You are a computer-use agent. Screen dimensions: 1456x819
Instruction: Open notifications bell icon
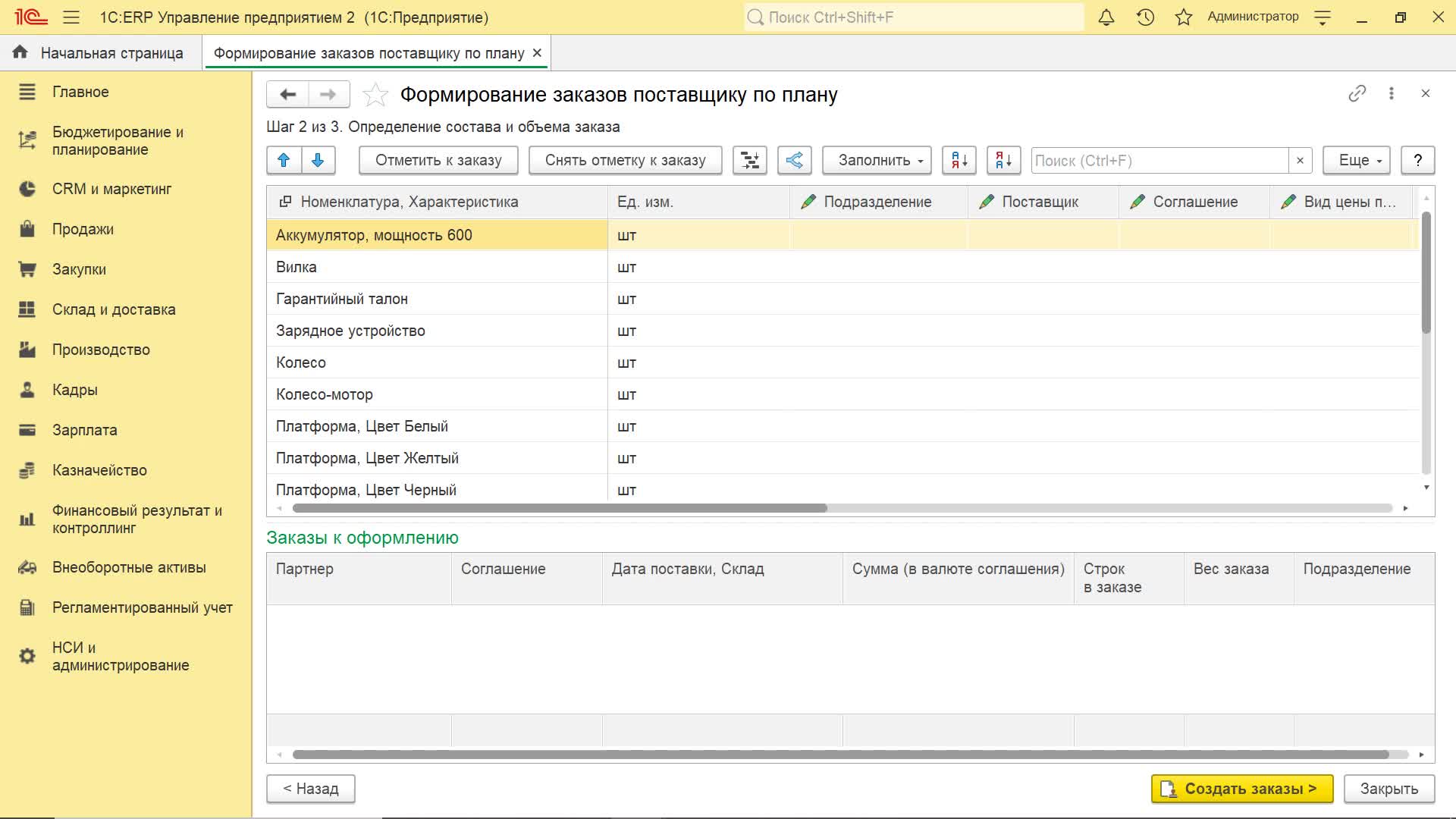[x=1106, y=17]
